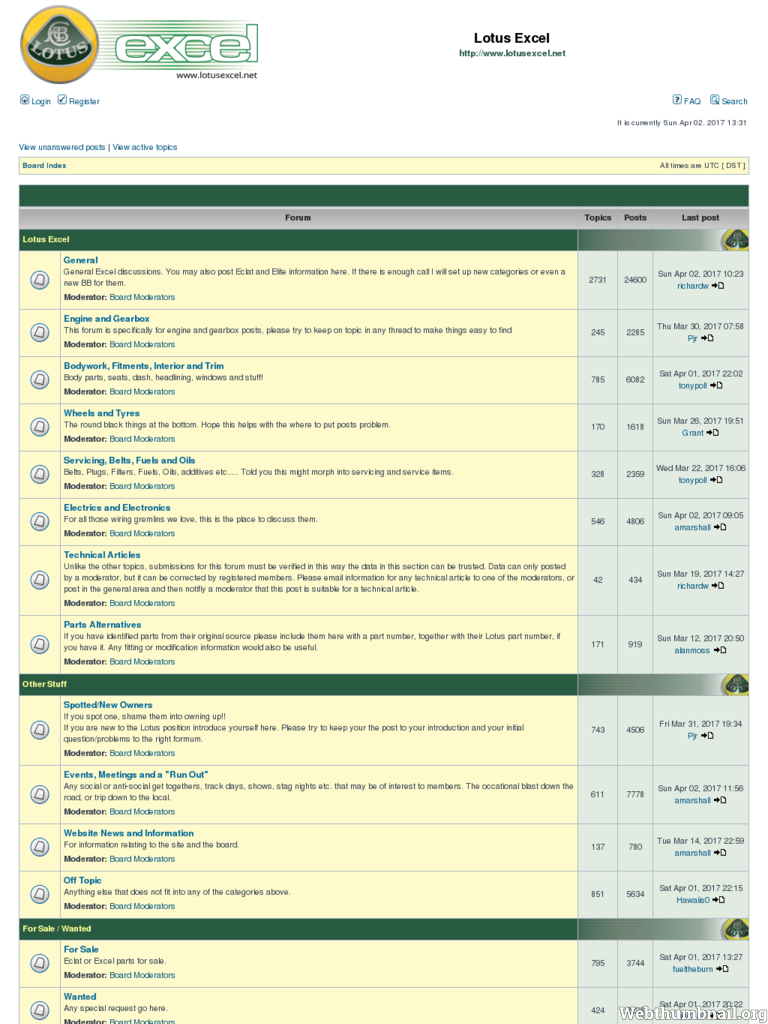Open the General forum
This screenshot has width=768, height=1024.
point(80,260)
